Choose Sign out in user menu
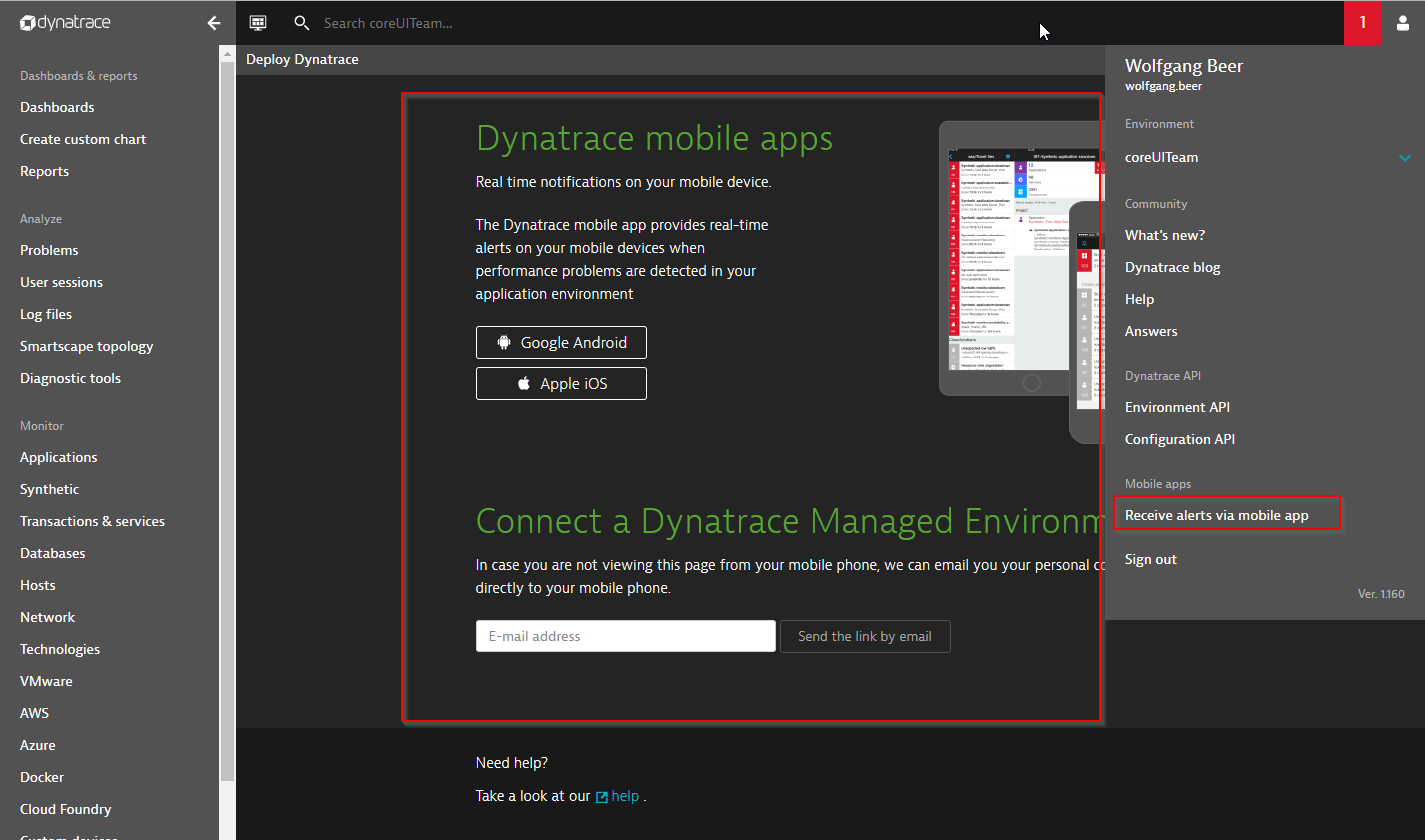This screenshot has height=840, width=1425. coord(1150,559)
